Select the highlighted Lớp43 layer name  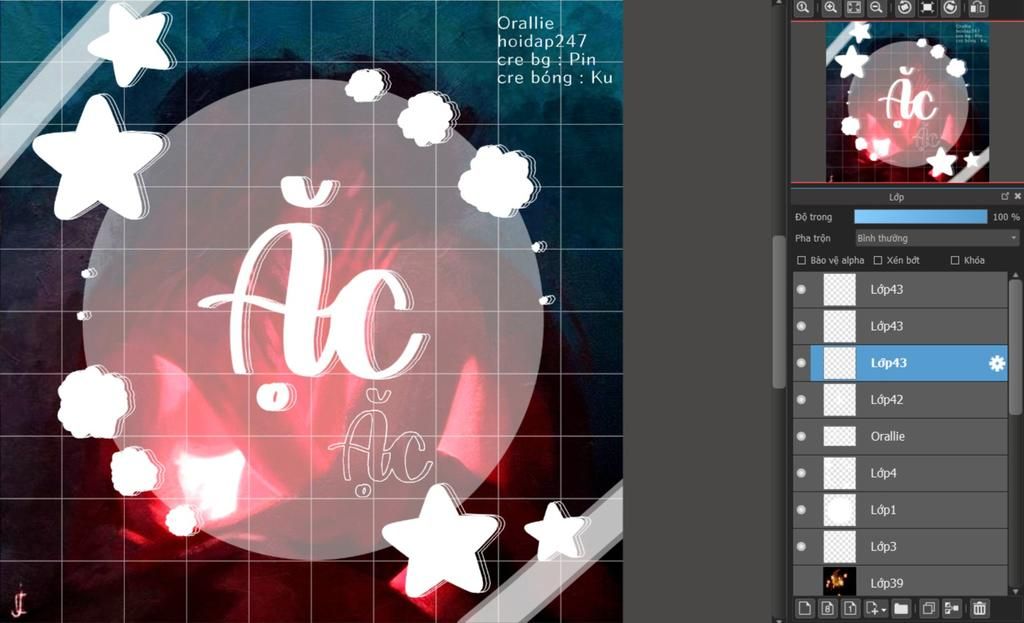point(888,362)
